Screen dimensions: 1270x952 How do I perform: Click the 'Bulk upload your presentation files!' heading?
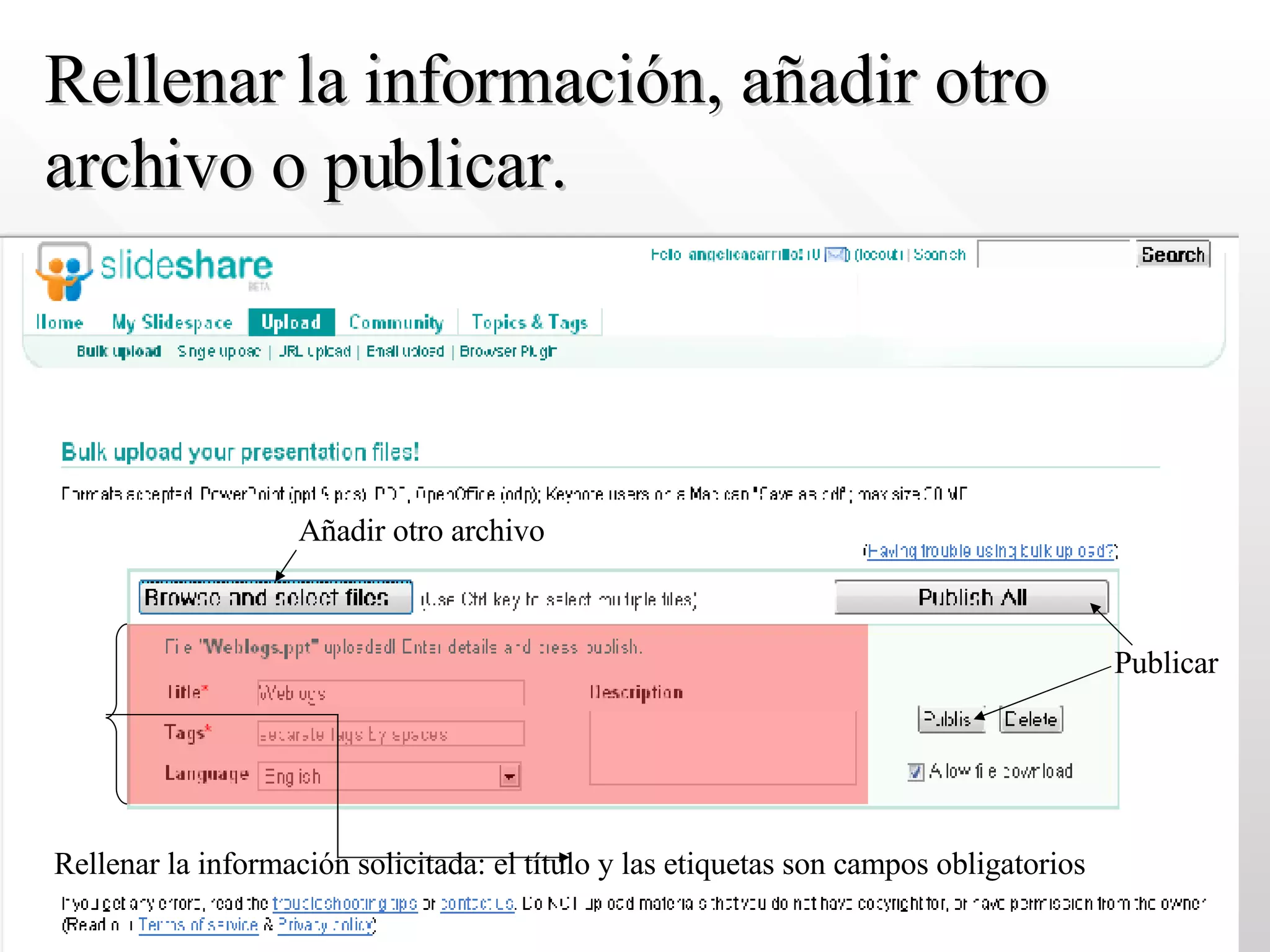click(241, 452)
